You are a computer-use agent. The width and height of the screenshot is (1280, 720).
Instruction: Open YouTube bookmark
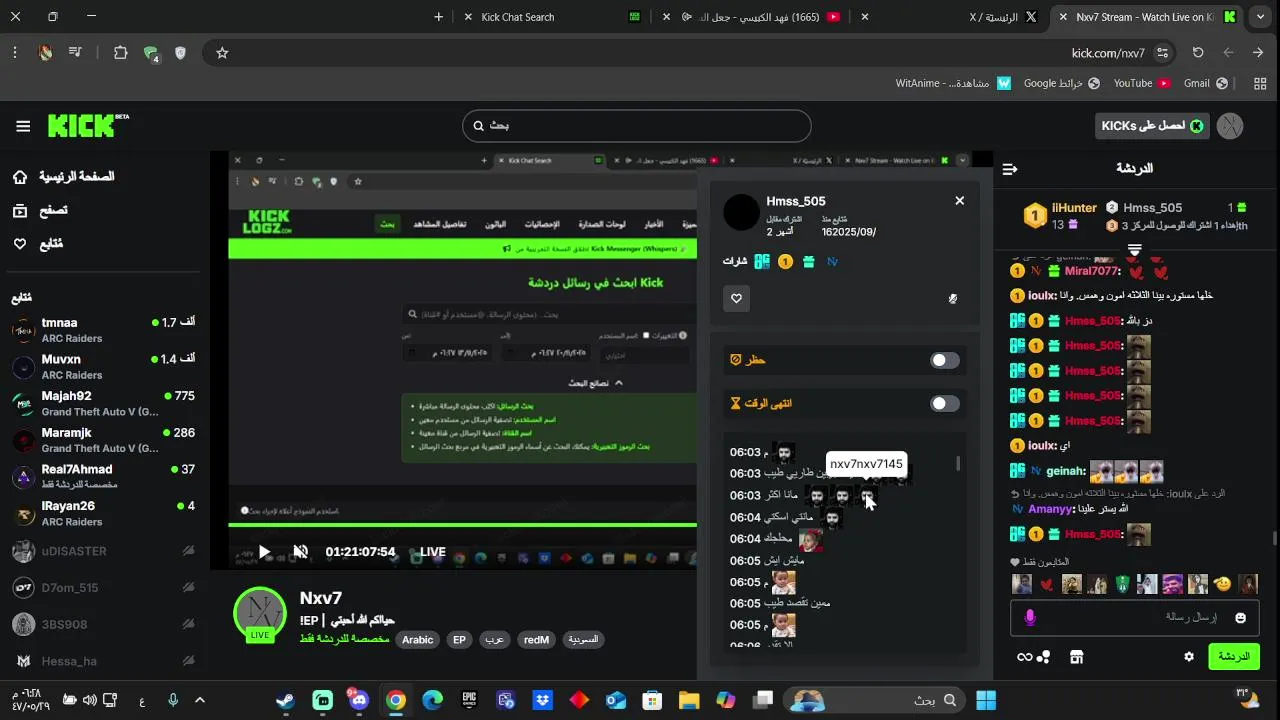coord(1142,84)
